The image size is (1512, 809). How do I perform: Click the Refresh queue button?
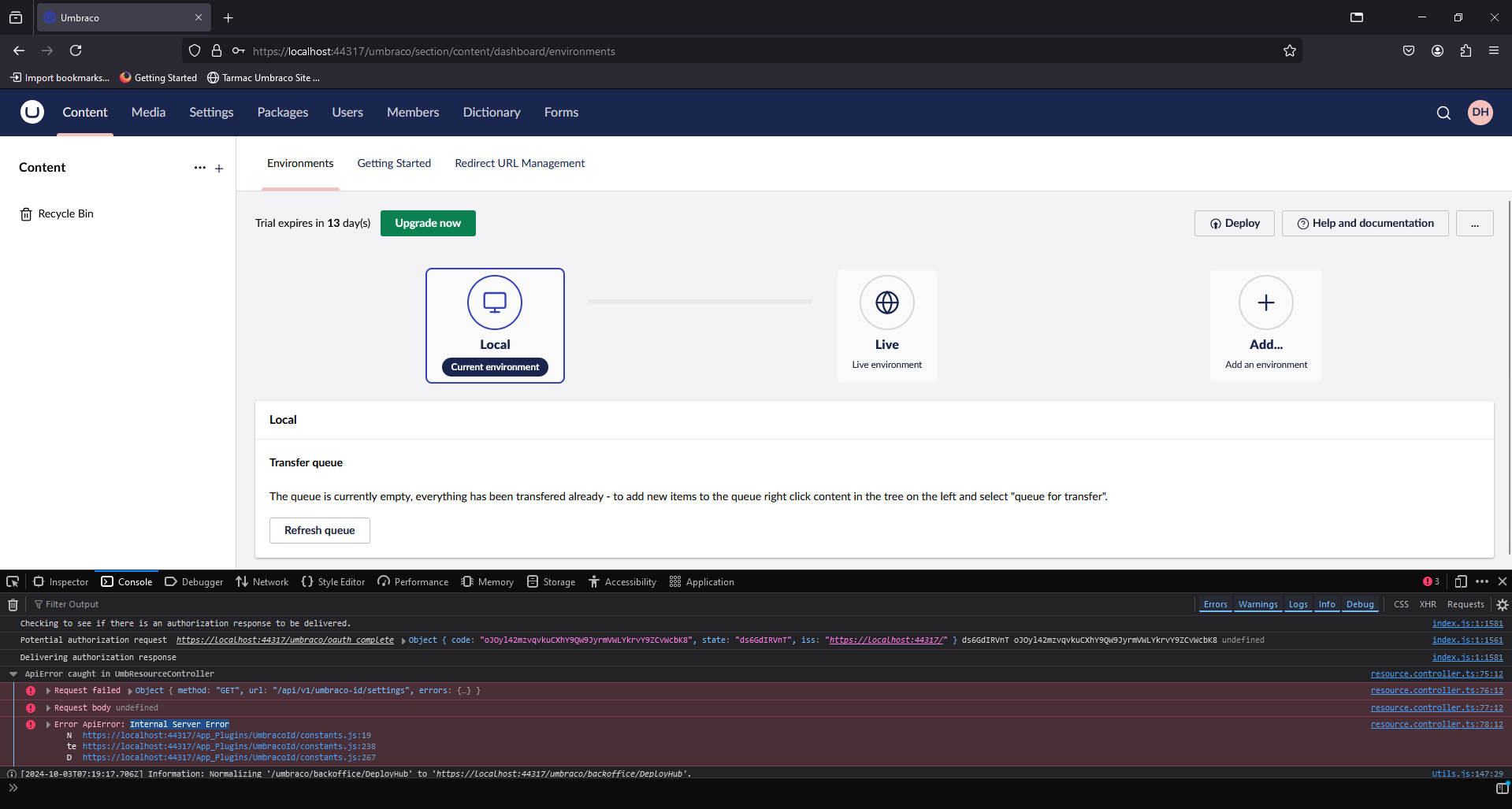coord(320,530)
